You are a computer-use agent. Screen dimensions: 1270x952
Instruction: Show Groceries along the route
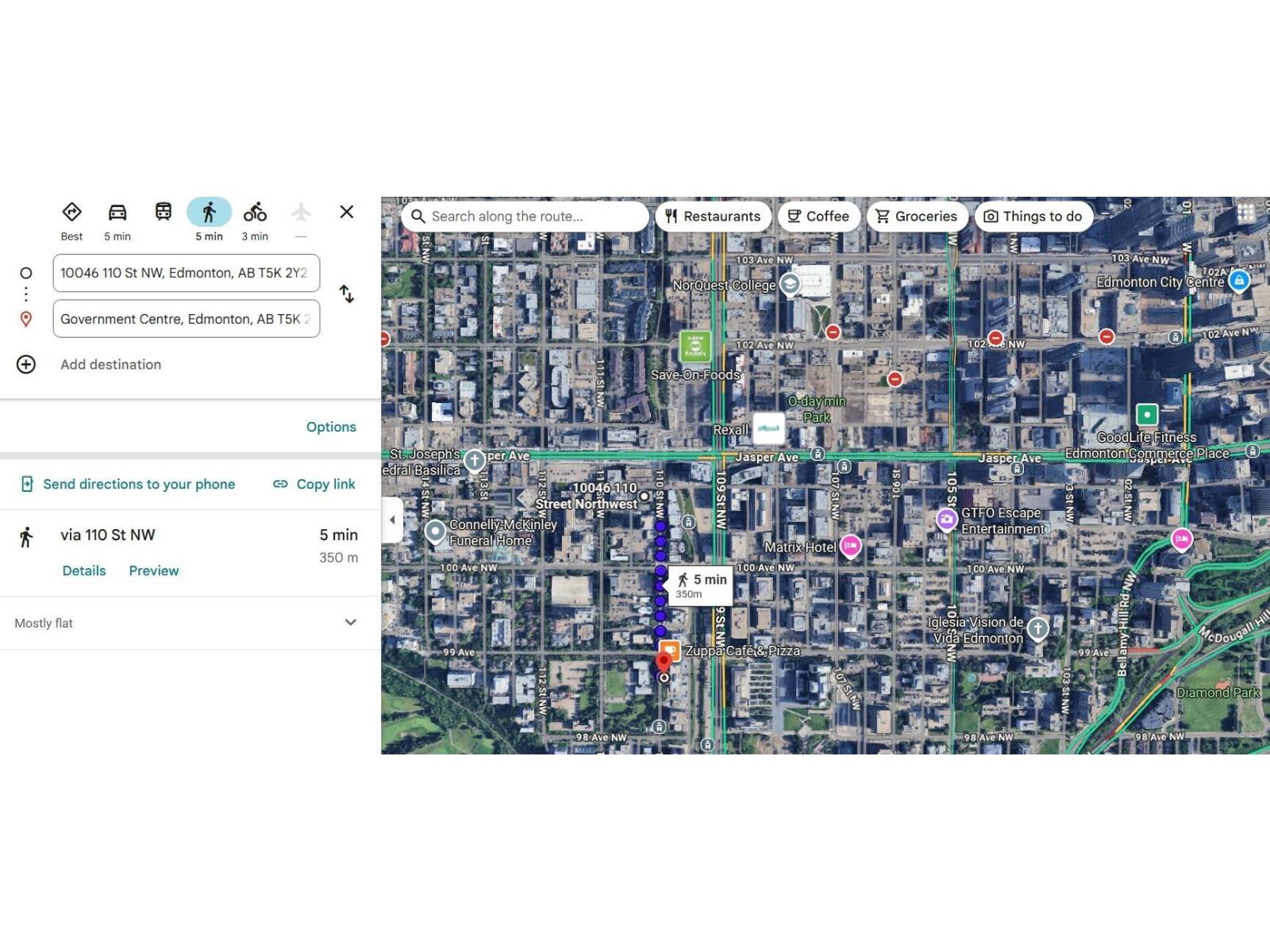coord(916,217)
